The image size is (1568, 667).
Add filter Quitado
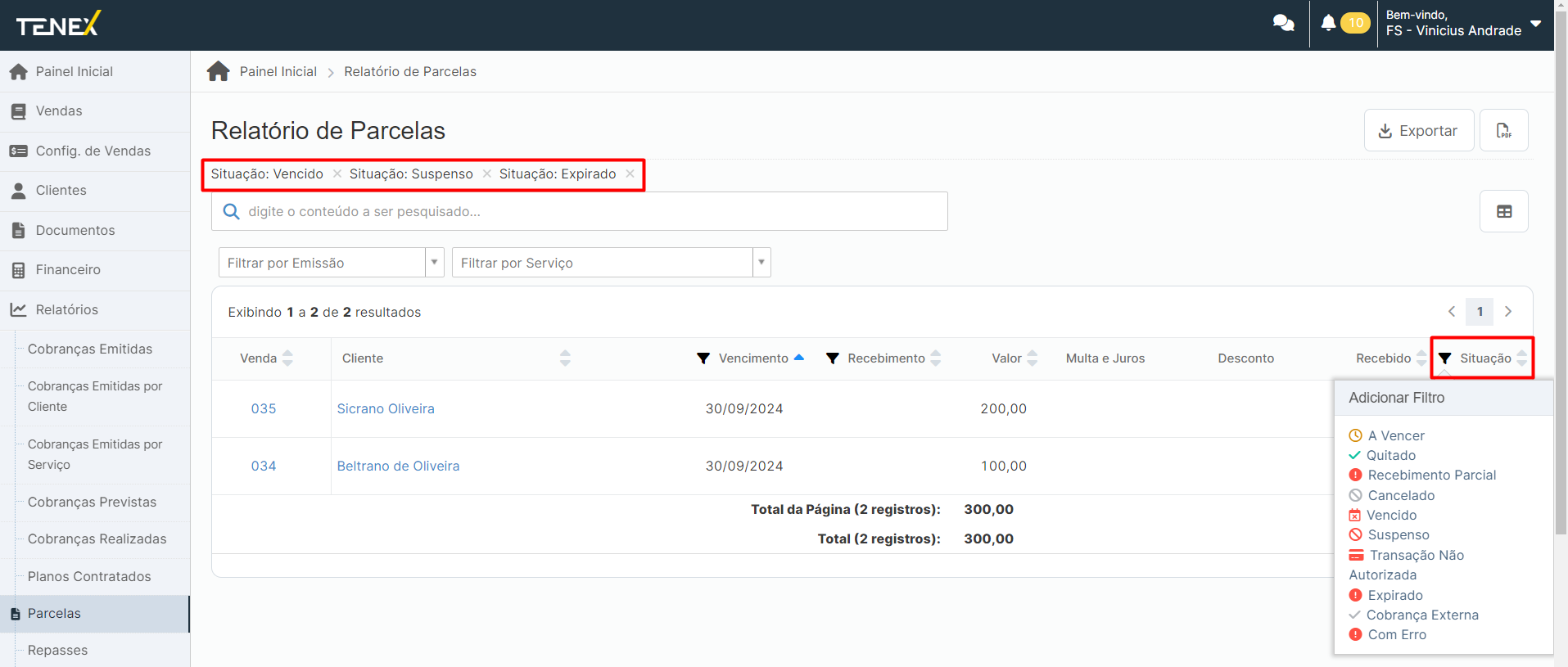1382,455
